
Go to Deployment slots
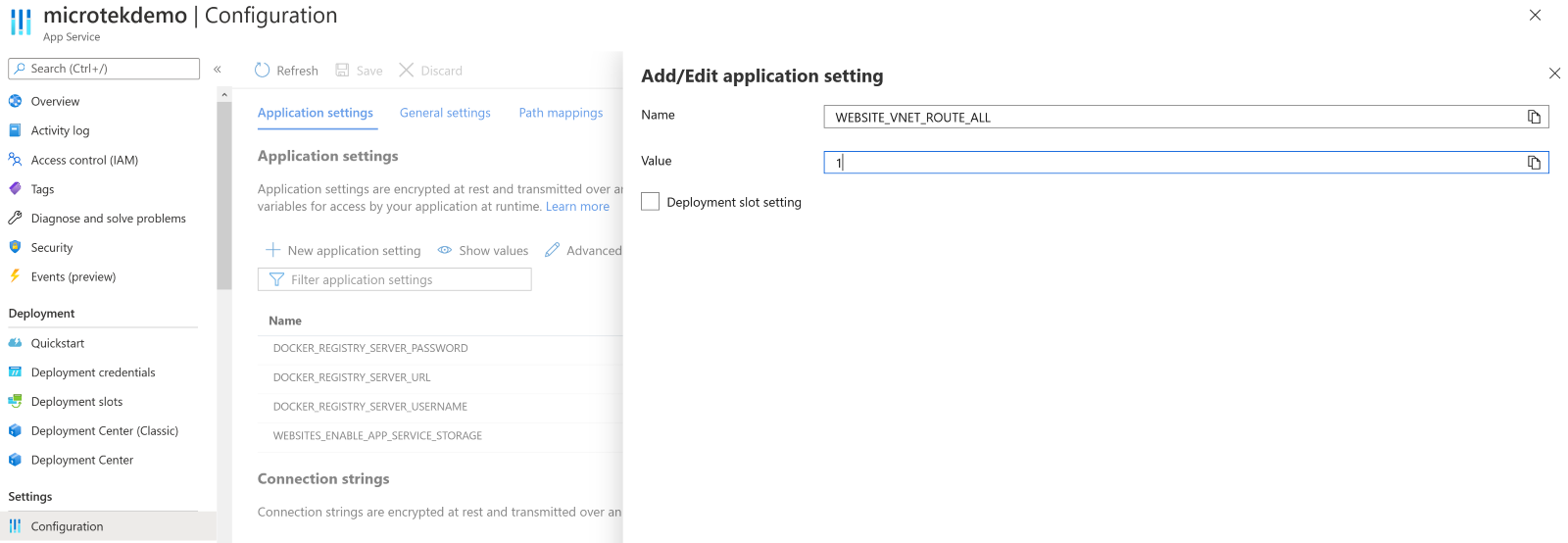coord(76,402)
